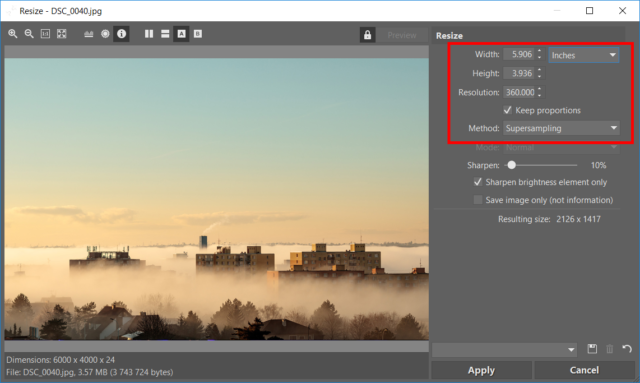Viewport: 640px width, 383px height.
Task: Split preview horizontally stacked
Action: (165, 34)
